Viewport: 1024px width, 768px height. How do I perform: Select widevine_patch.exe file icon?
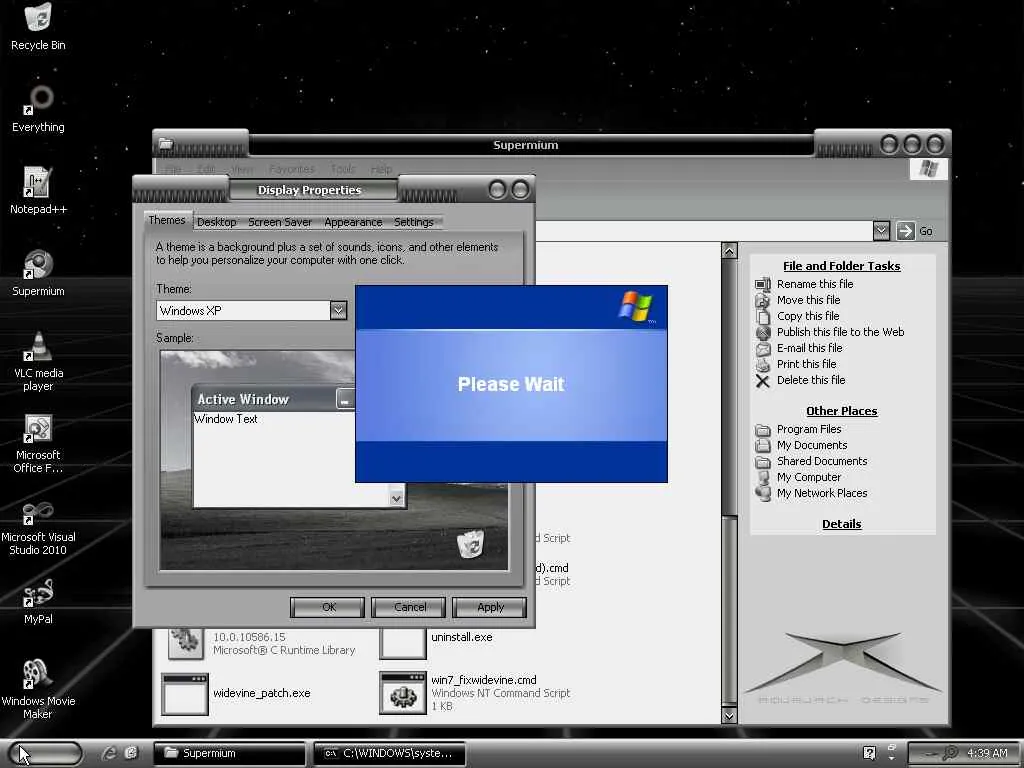tap(185, 694)
